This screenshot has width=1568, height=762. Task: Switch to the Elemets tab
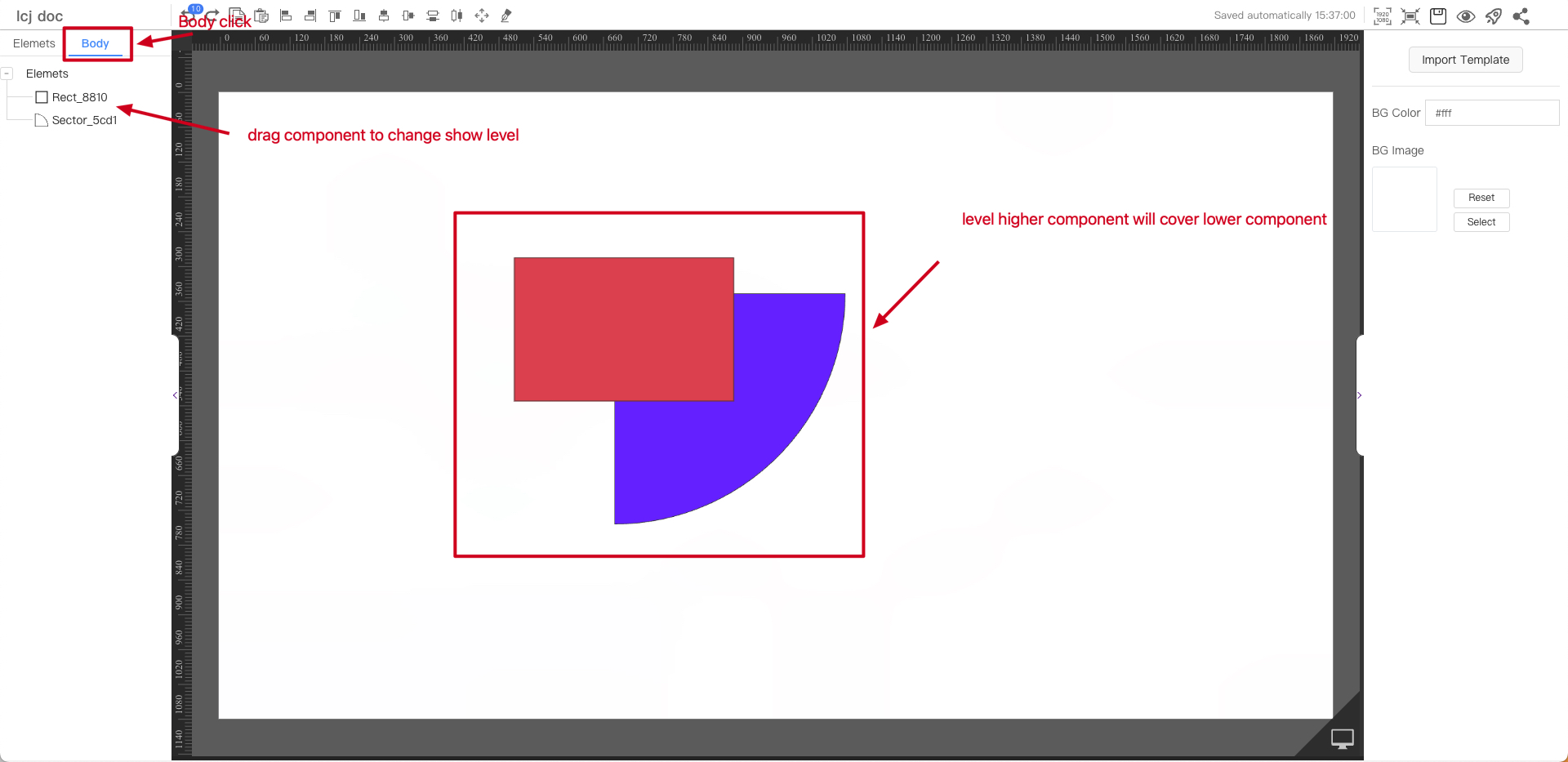click(x=34, y=43)
